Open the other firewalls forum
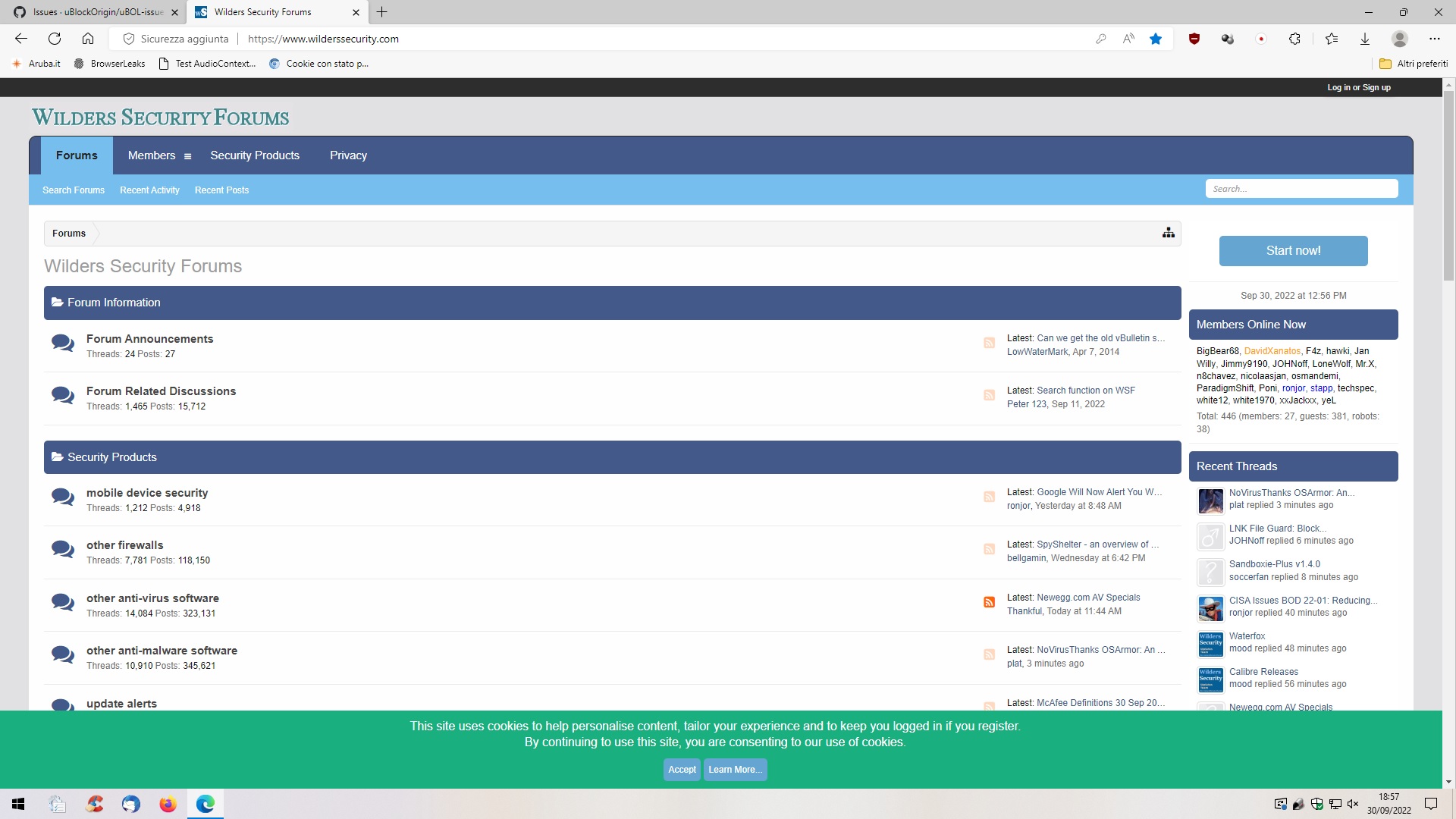 pyautogui.click(x=124, y=545)
